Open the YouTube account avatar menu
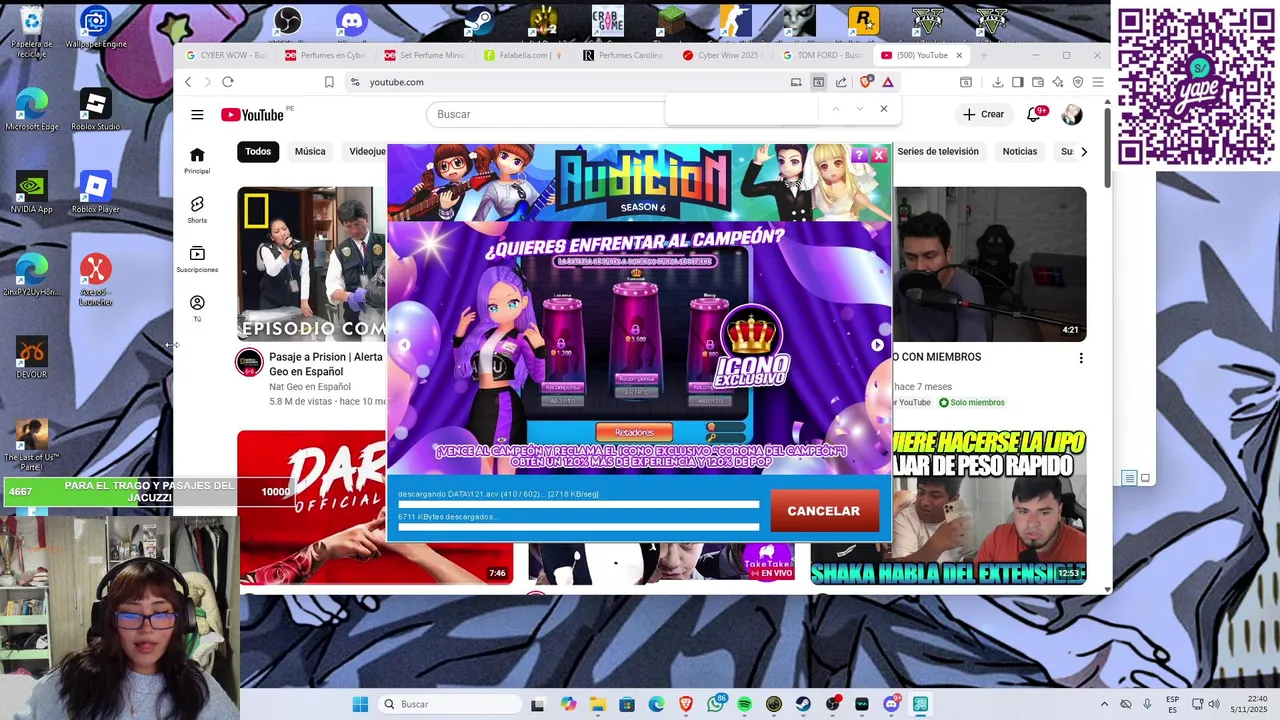Viewport: 1280px width, 720px height. tap(1072, 114)
